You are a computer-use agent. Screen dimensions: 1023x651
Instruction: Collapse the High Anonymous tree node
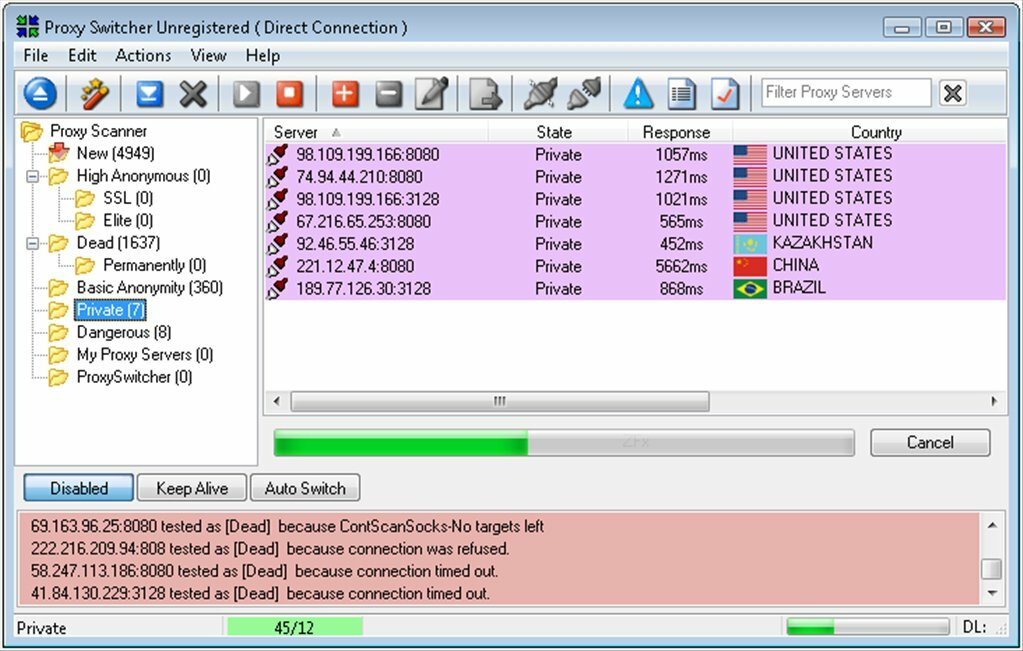pyautogui.click(x=32, y=176)
